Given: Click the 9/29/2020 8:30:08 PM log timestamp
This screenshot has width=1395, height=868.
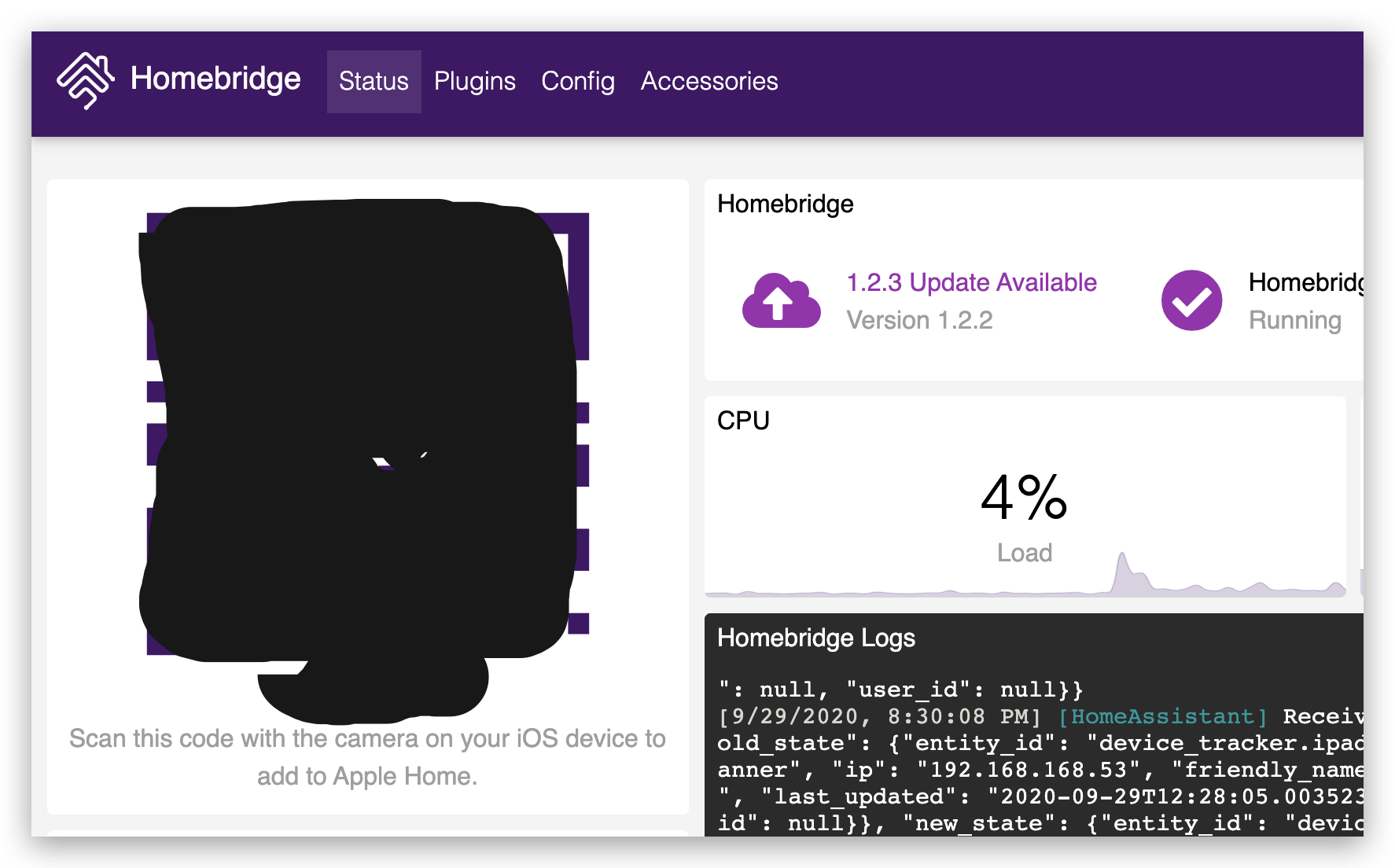Looking at the screenshot, I should click(879, 716).
